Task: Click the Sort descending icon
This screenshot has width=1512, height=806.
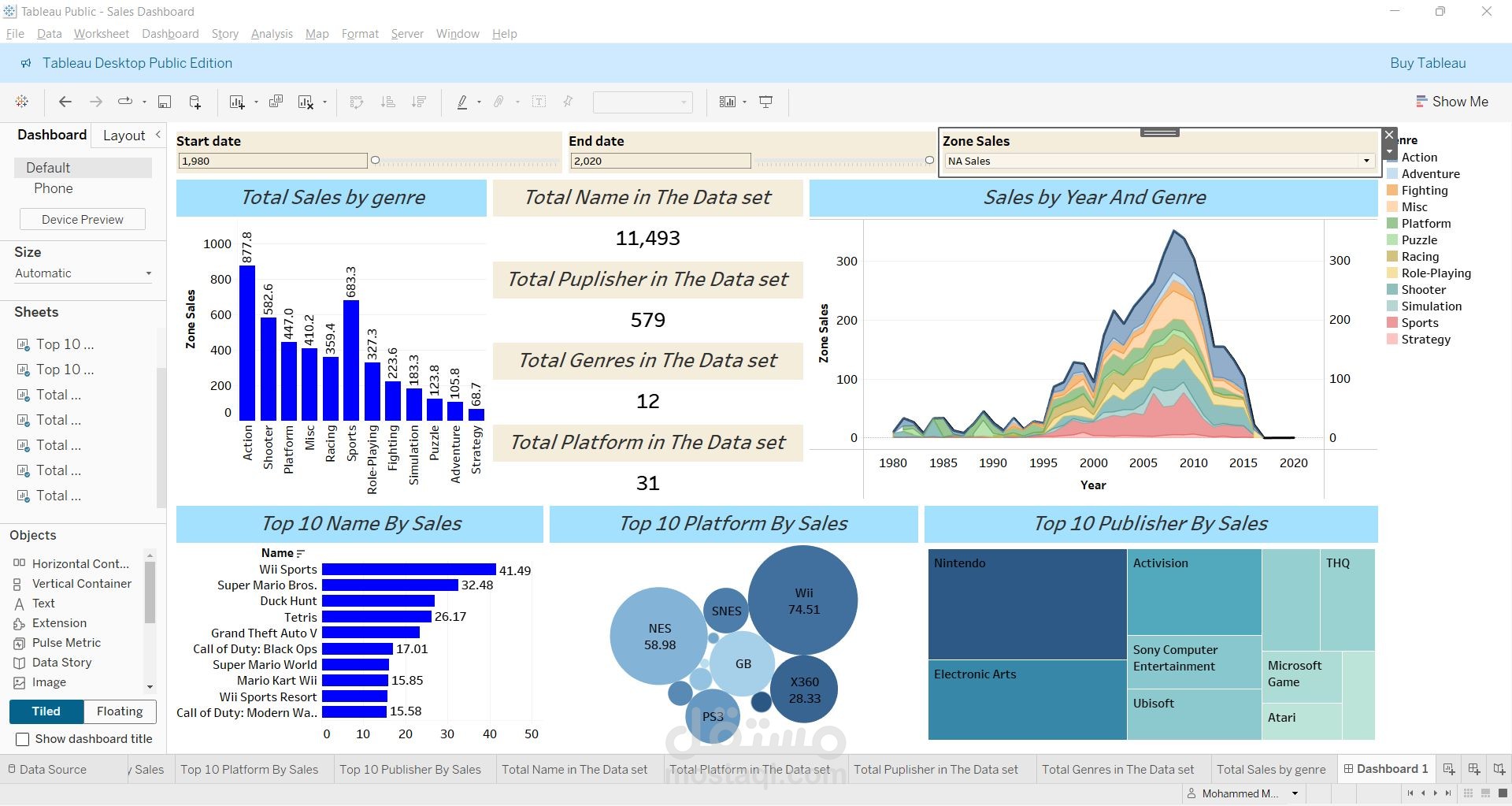Action: click(x=419, y=102)
